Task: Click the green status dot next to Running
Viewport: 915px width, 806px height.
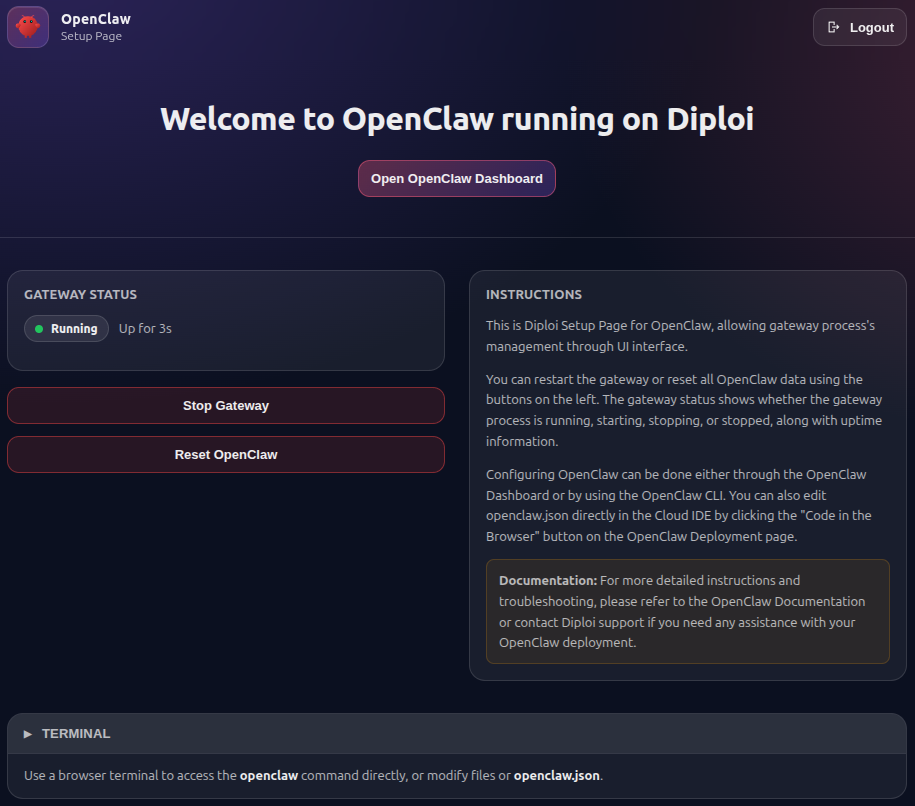Action: pos(39,327)
